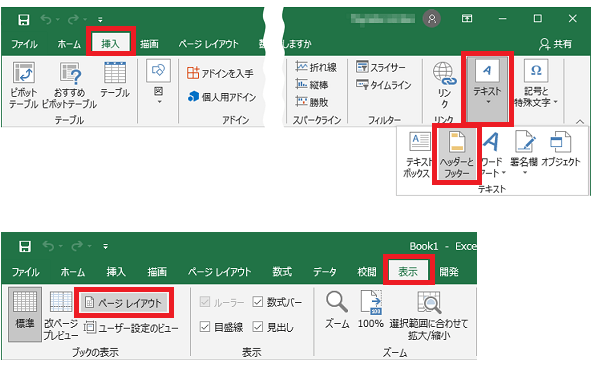
Task: Open the ホーム tab in the Book1 window
Action: point(73,272)
